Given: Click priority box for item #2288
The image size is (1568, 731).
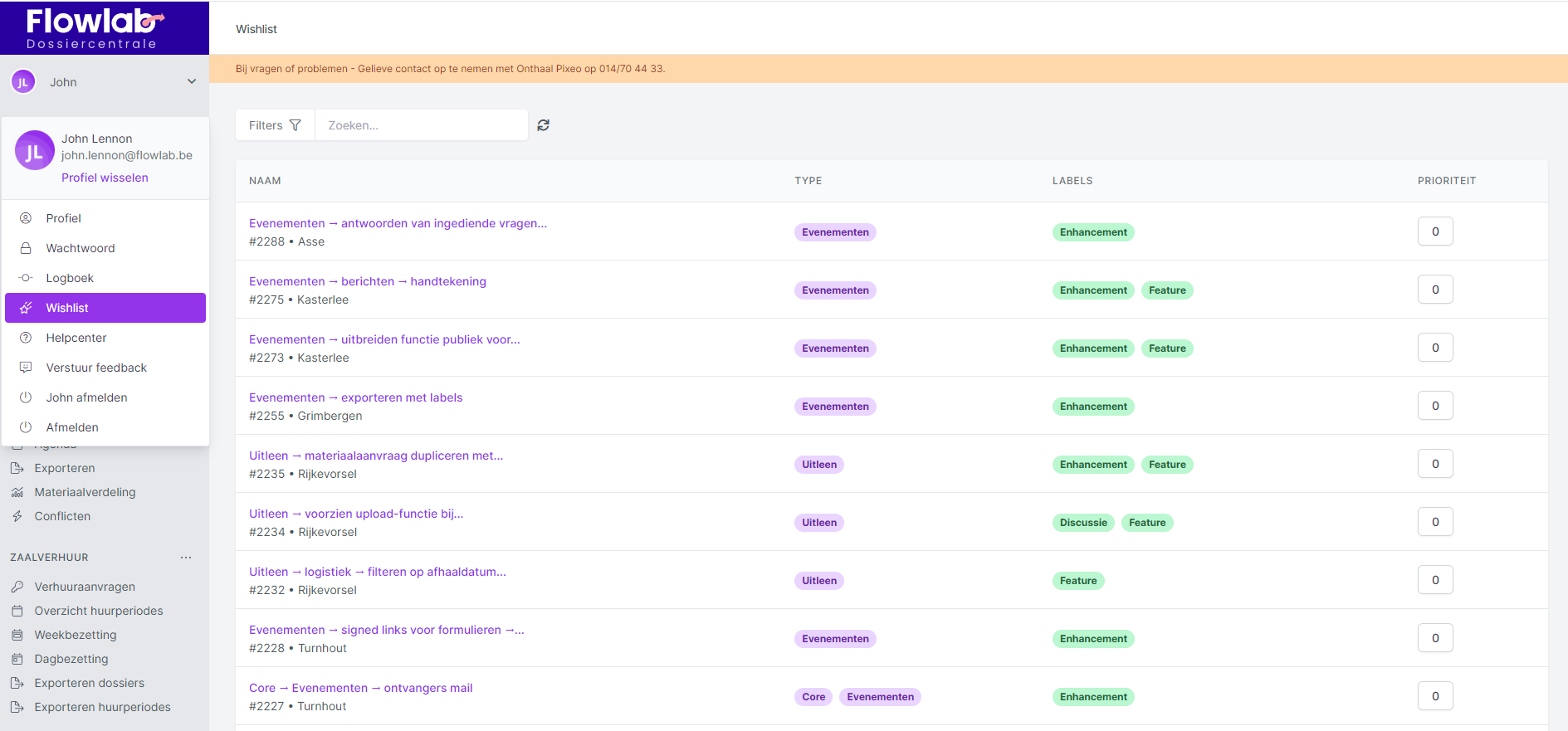Looking at the screenshot, I should [1434, 231].
